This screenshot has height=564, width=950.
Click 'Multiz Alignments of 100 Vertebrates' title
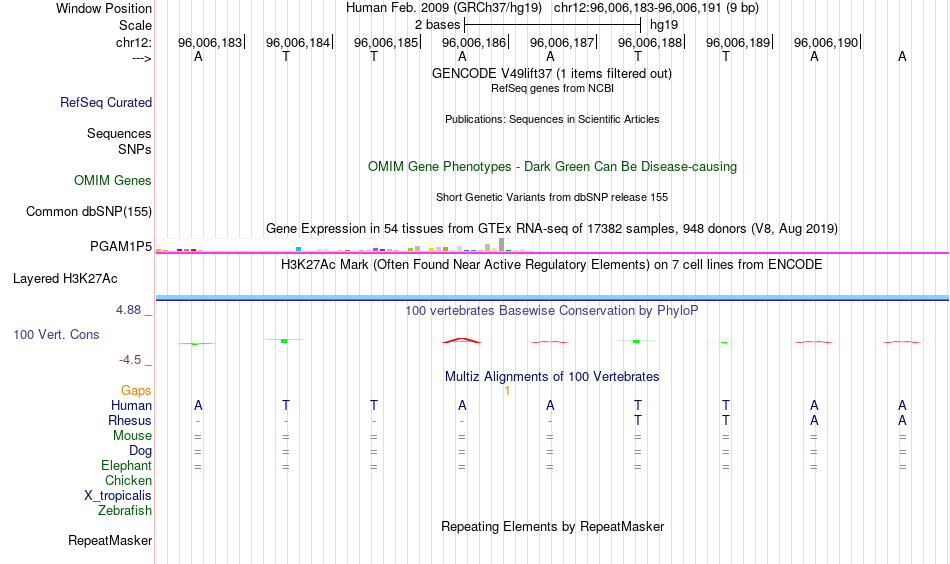point(552,376)
